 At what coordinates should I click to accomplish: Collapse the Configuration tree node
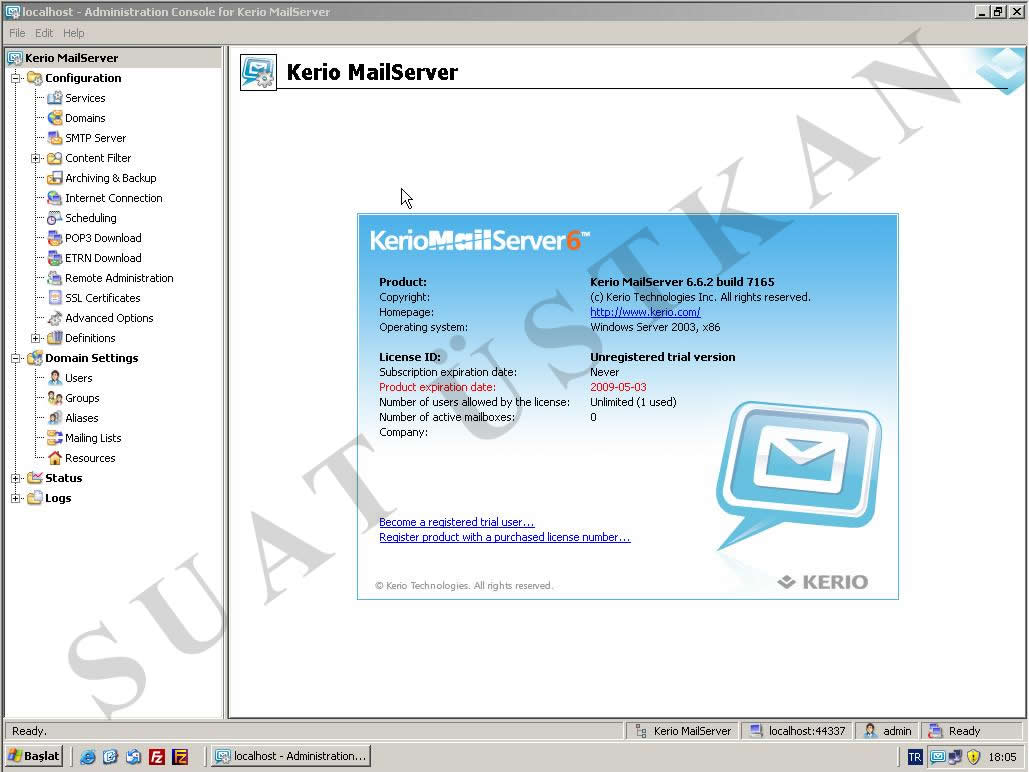tap(16, 78)
